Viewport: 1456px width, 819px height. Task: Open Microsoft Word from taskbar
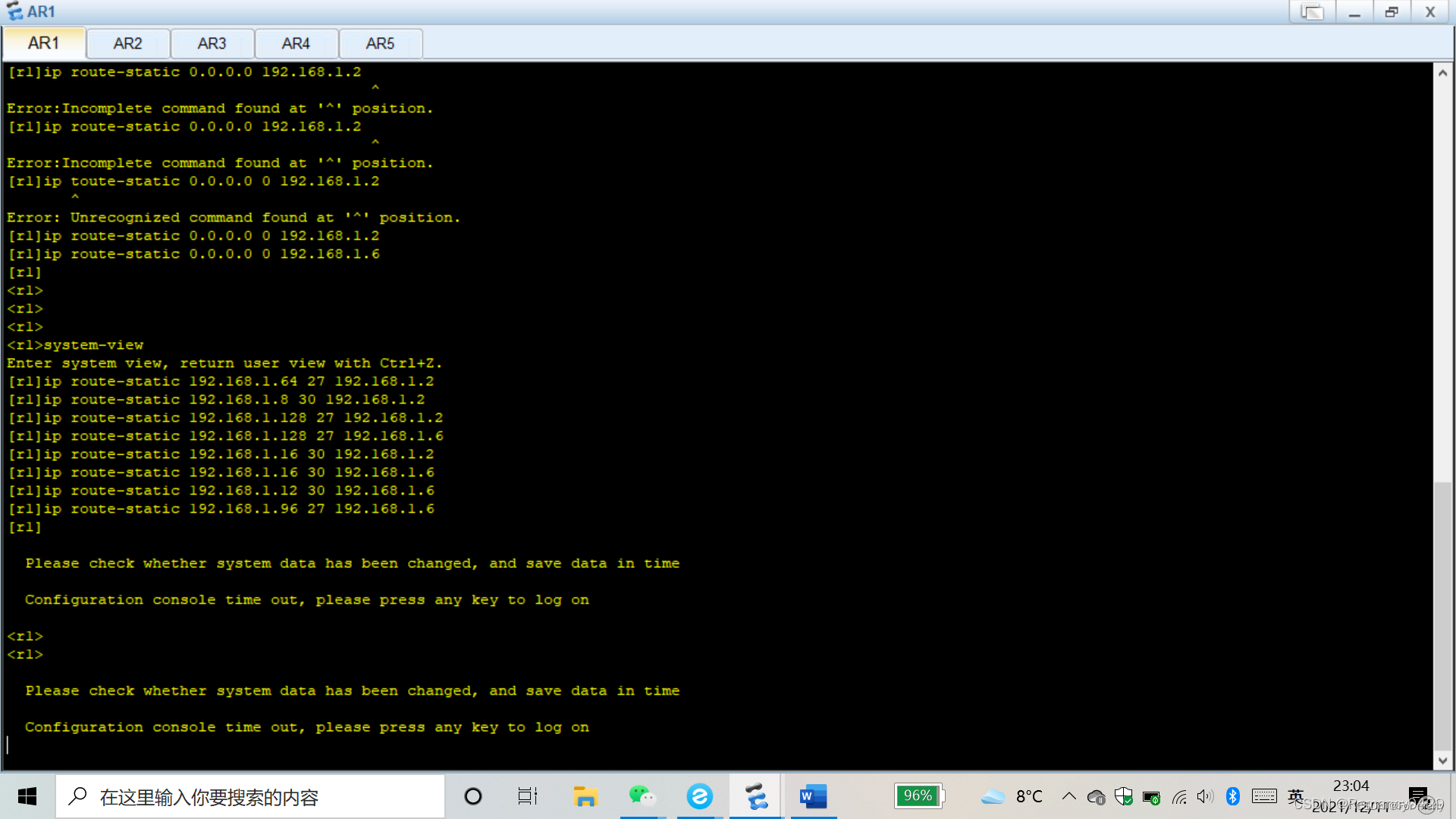pos(813,796)
